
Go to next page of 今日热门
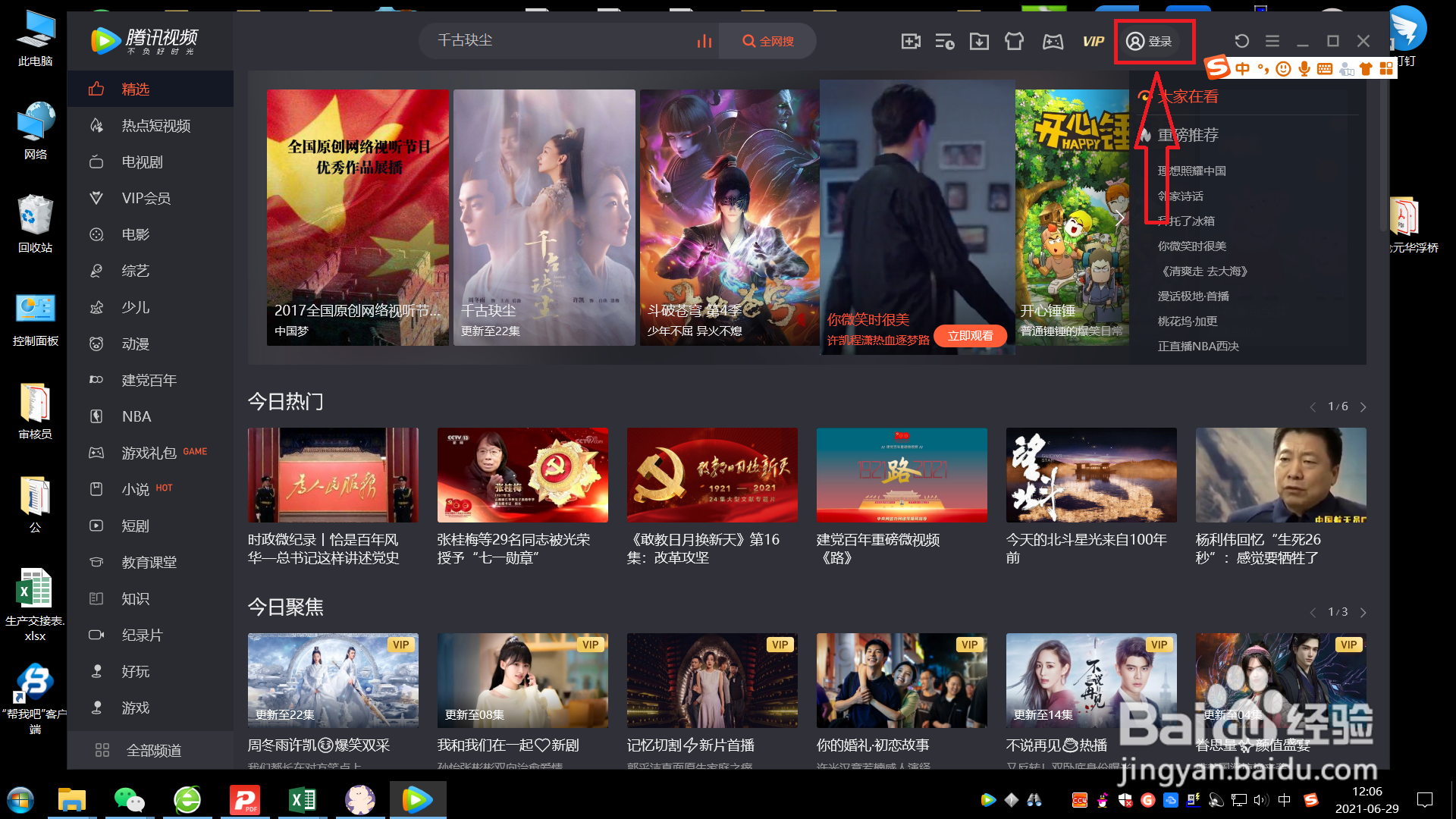[x=1363, y=407]
